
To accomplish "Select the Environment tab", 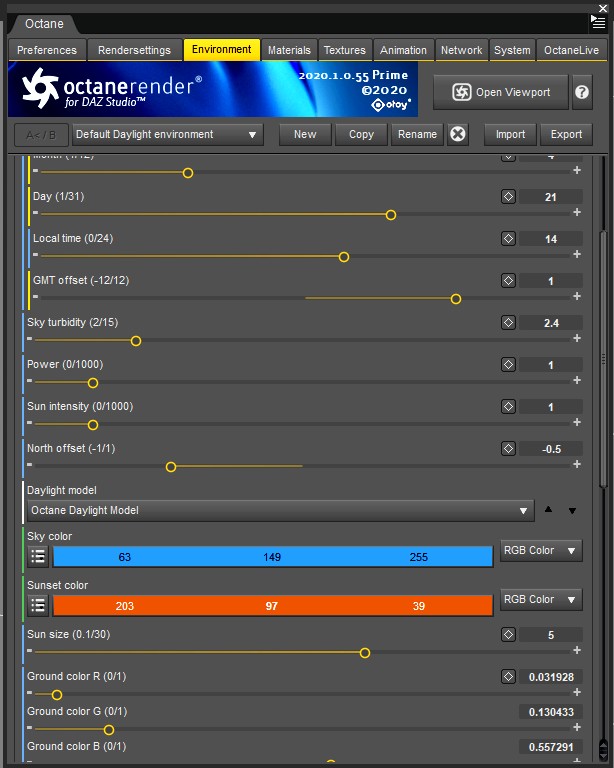I will click(x=221, y=50).
